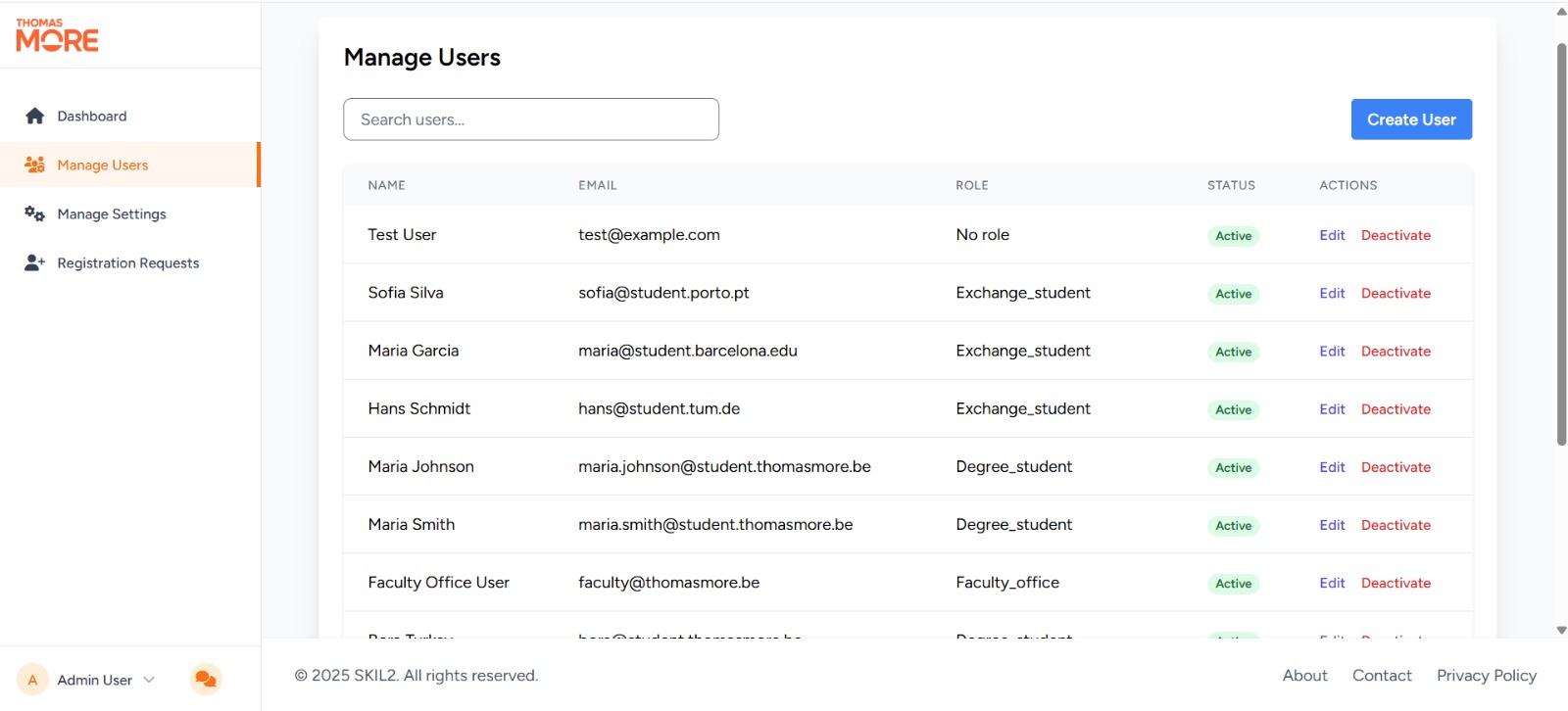This screenshot has height=711, width=1568.
Task: Select Manage Users in the sidebar
Action: (129, 165)
